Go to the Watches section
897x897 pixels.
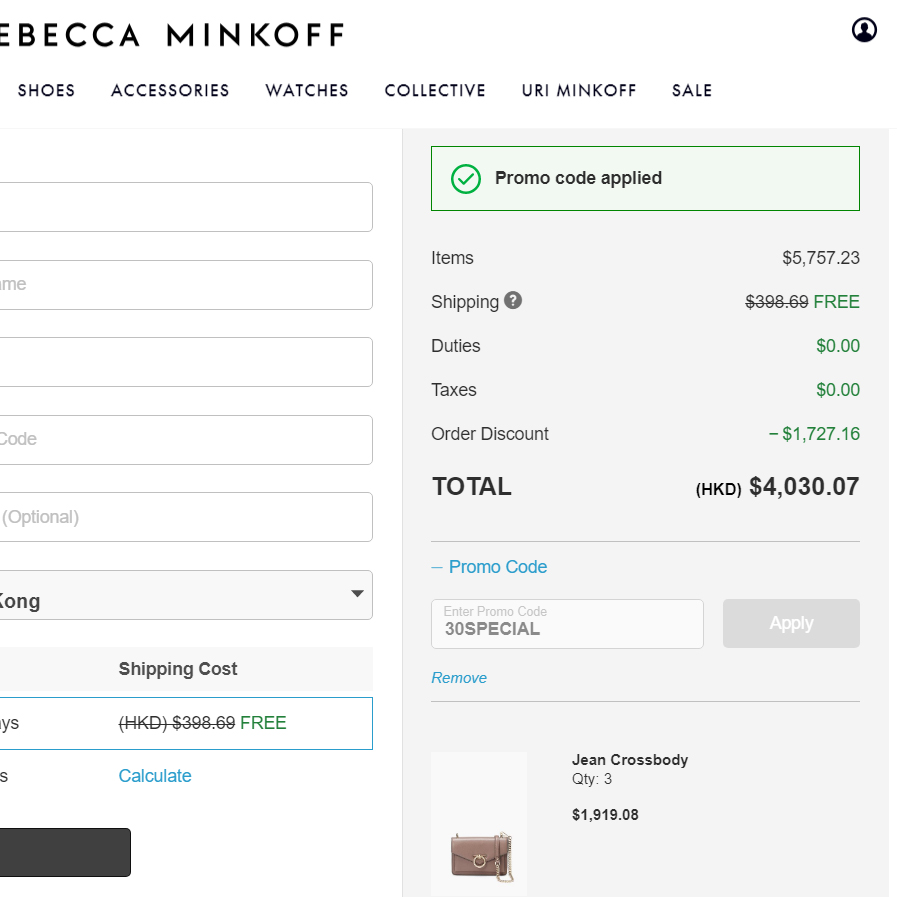point(307,91)
